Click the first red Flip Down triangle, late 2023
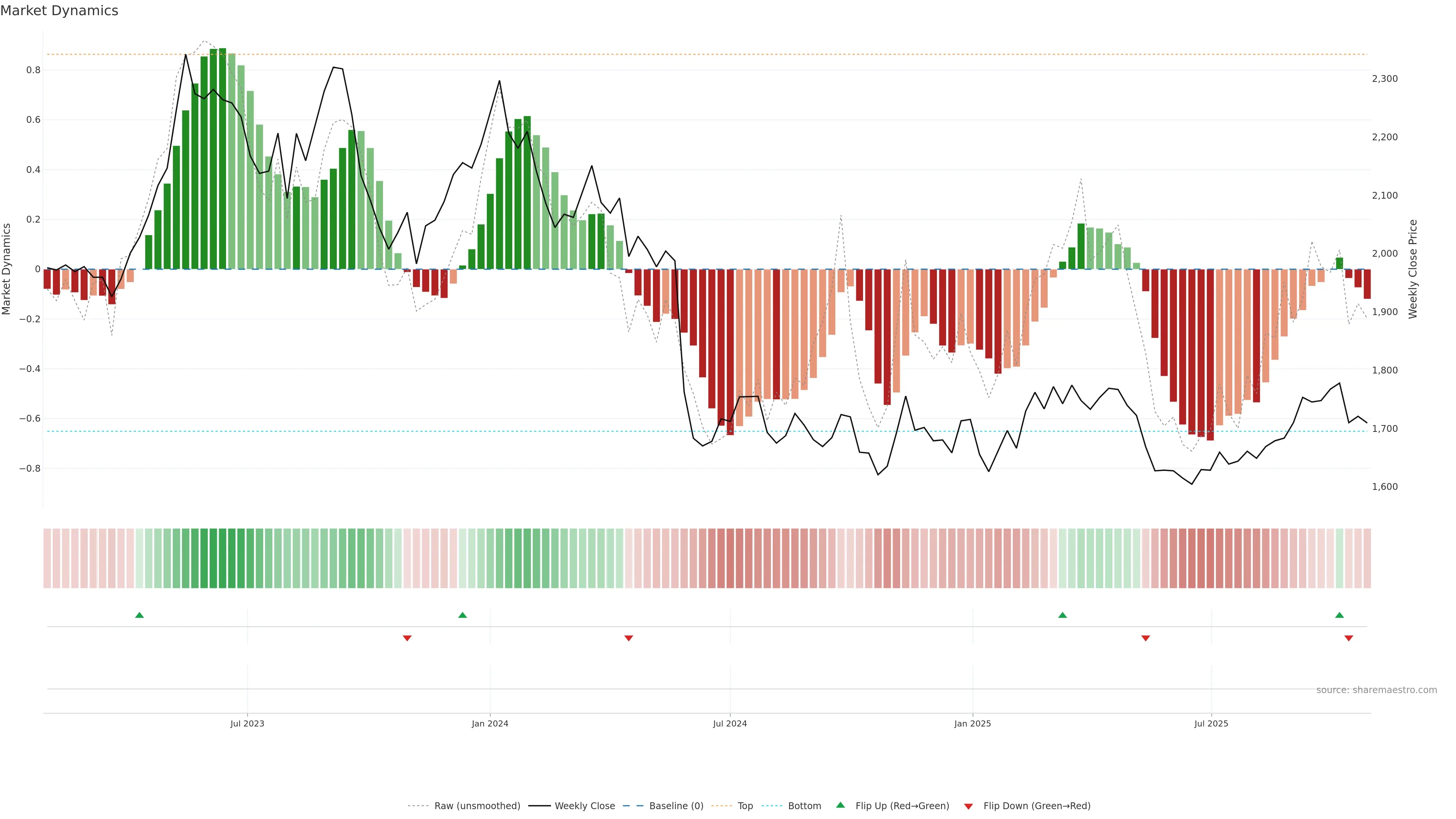 [407, 638]
